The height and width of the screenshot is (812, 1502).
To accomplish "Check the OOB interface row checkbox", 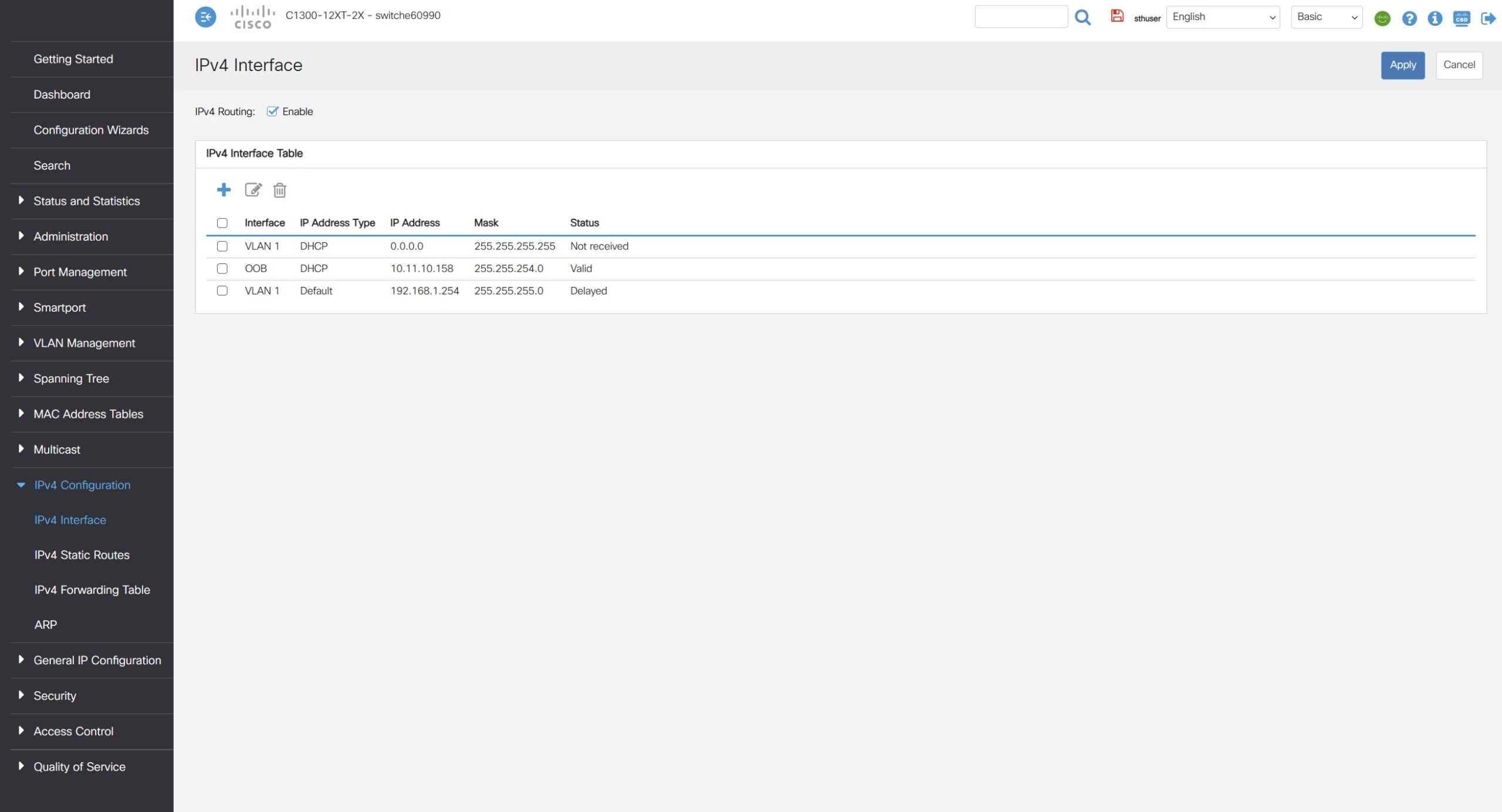I will point(222,269).
